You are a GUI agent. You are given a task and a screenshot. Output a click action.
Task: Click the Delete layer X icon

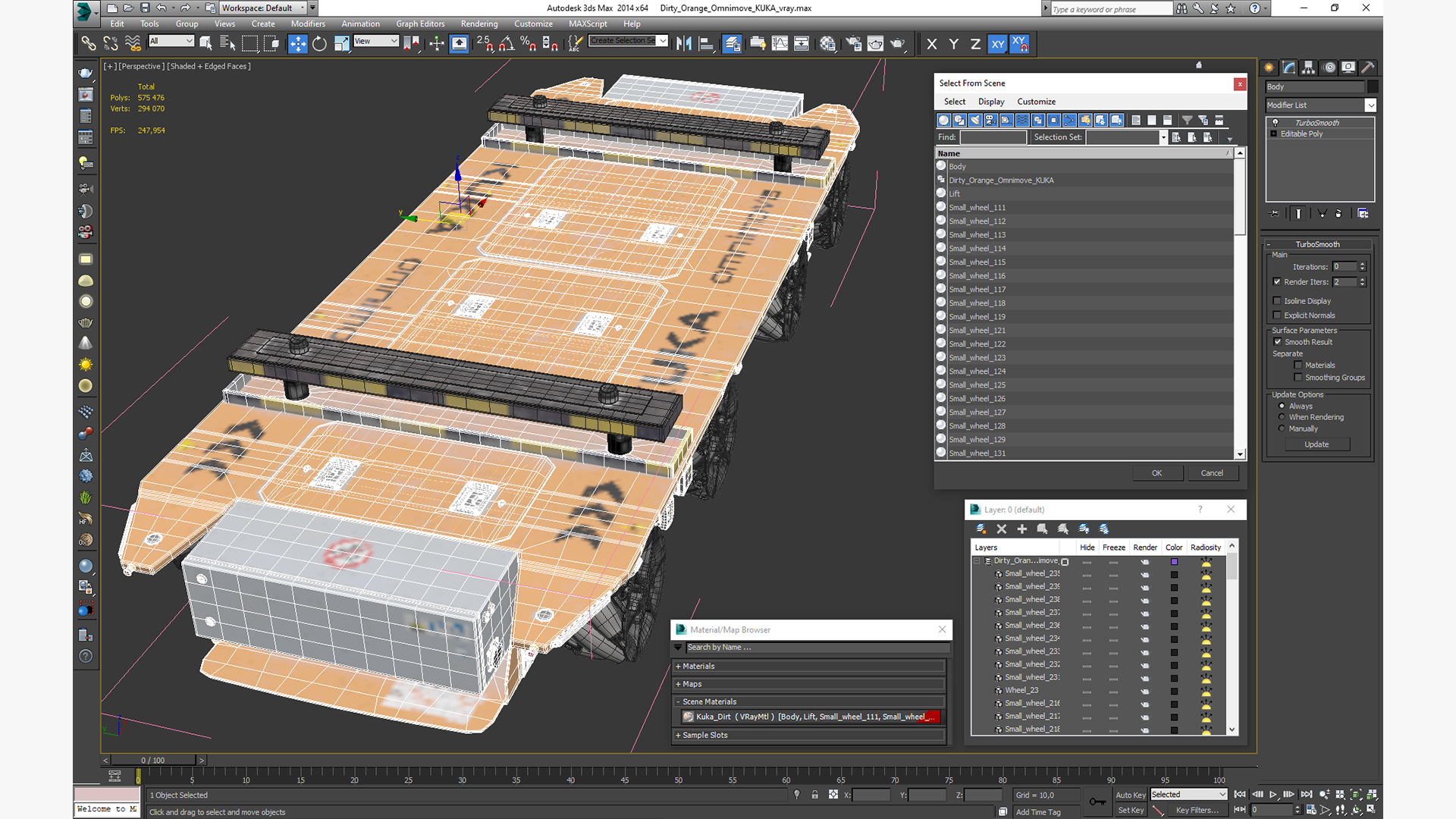(1001, 529)
